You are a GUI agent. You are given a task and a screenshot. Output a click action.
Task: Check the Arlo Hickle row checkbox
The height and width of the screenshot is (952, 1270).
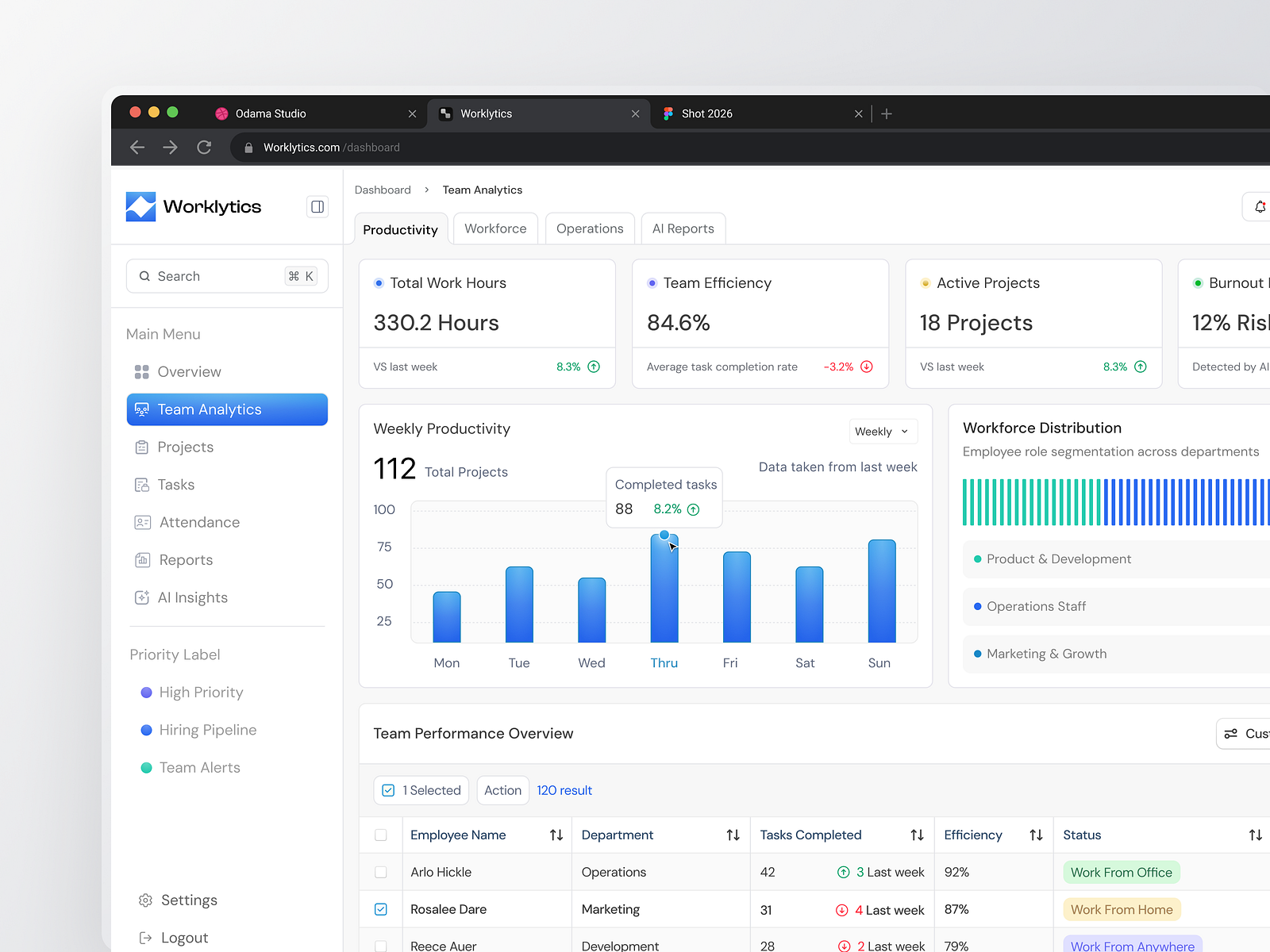[381, 872]
